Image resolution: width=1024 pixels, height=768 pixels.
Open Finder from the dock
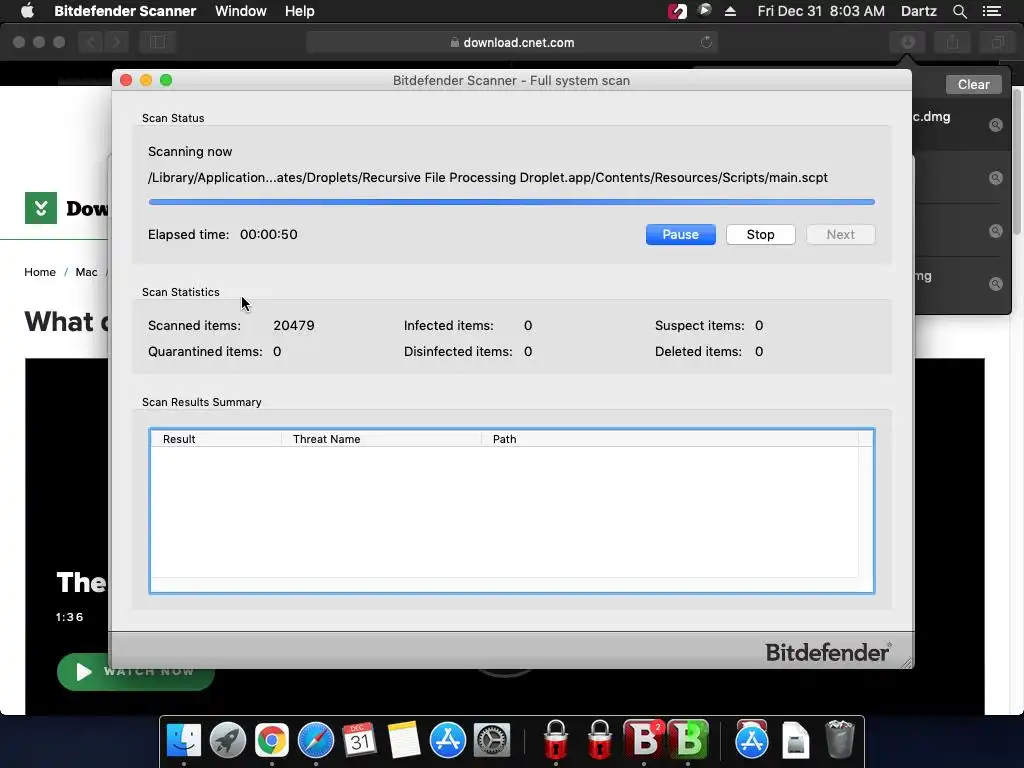coord(184,740)
